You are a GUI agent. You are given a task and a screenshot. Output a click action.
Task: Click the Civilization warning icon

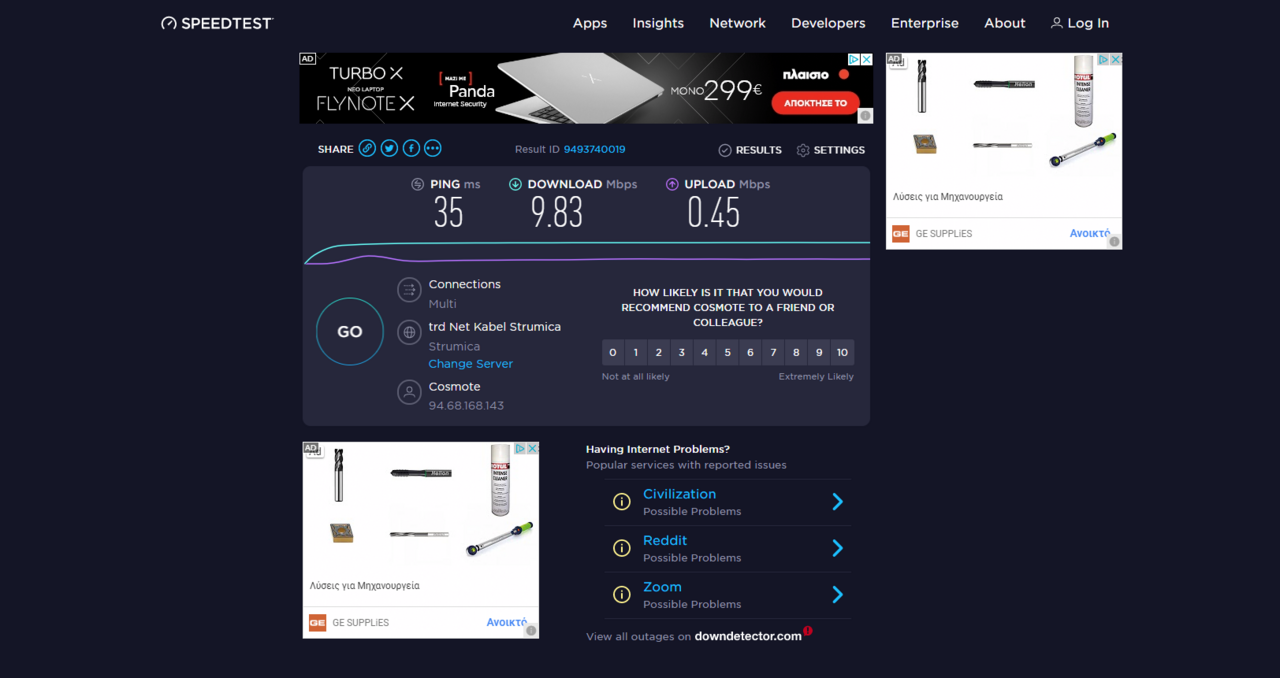tap(622, 502)
